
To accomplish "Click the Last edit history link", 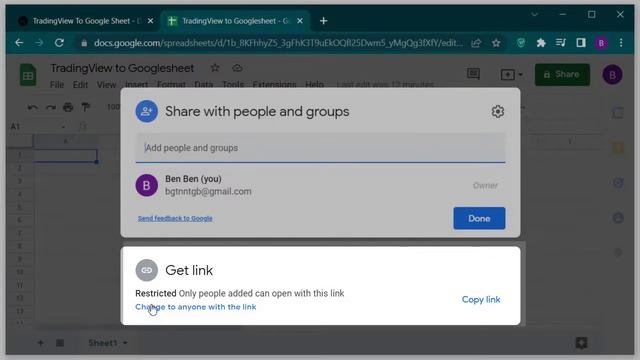I will coord(385,84).
